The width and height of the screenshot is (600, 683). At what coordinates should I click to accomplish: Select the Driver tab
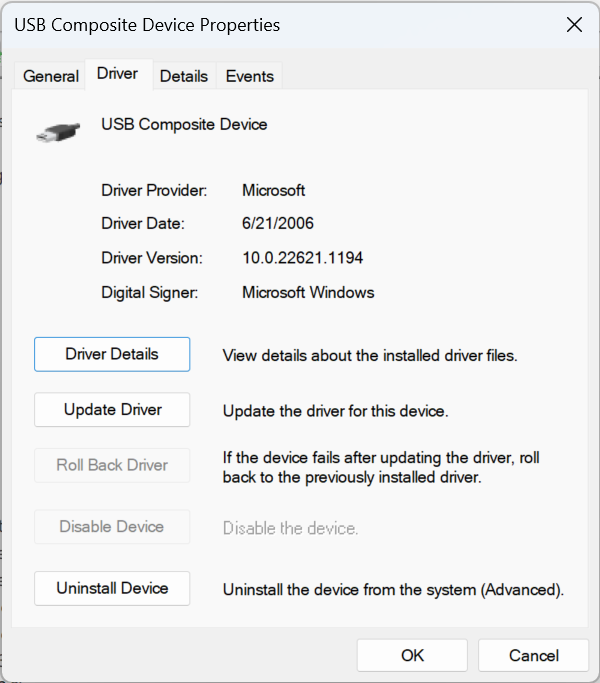click(118, 75)
